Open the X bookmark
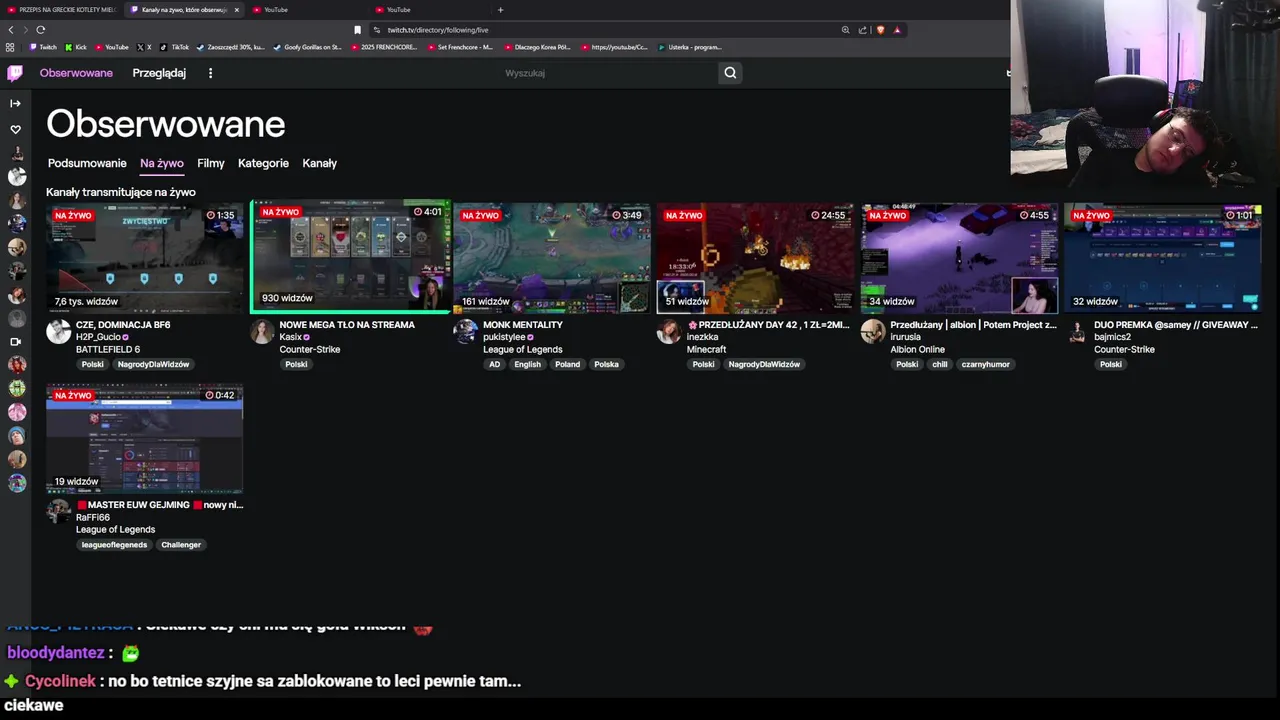 [145, 47]
